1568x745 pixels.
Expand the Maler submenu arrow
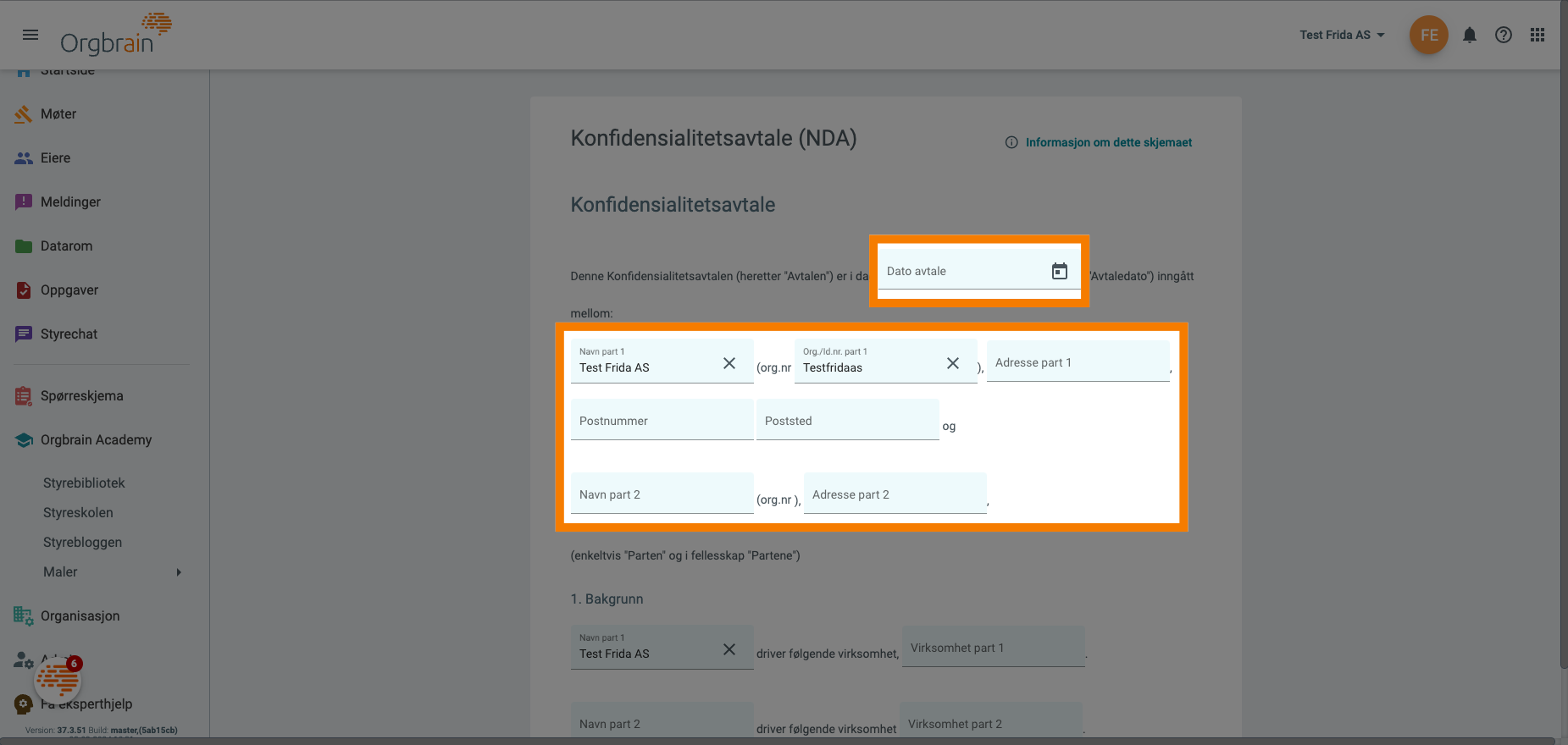coord(179,572)
